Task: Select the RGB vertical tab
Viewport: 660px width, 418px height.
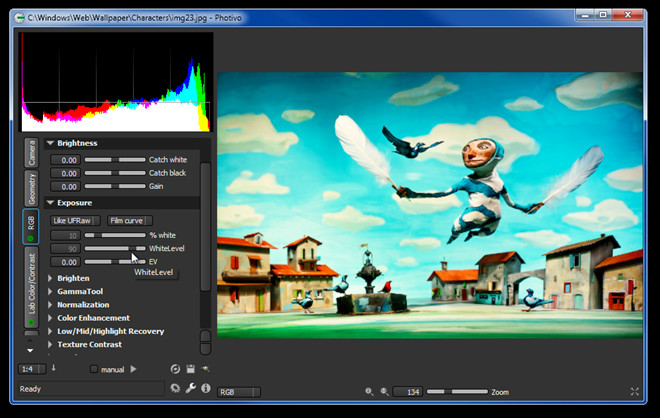Action: (x=31, y=226)
